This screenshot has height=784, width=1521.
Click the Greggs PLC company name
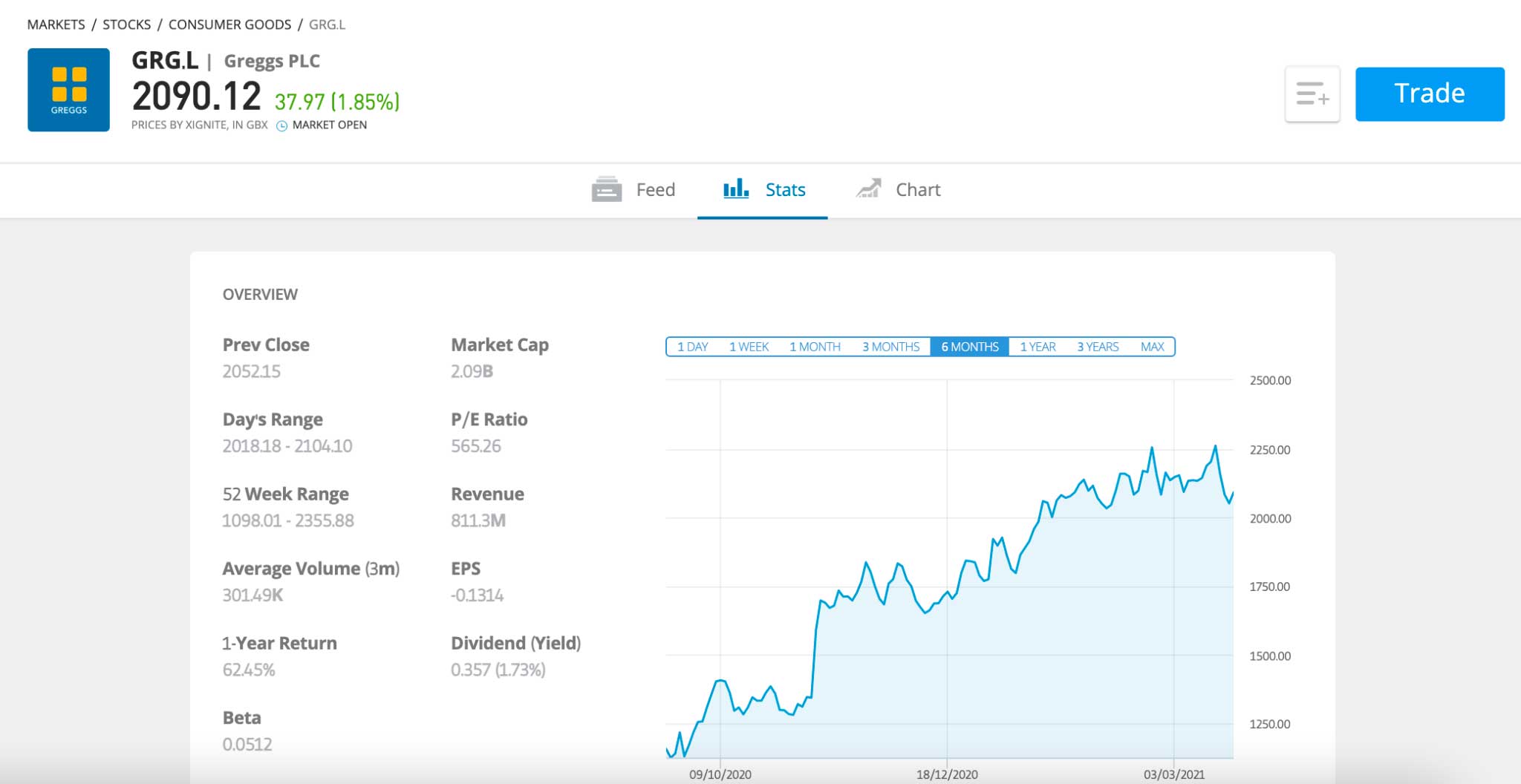[272, 61]
